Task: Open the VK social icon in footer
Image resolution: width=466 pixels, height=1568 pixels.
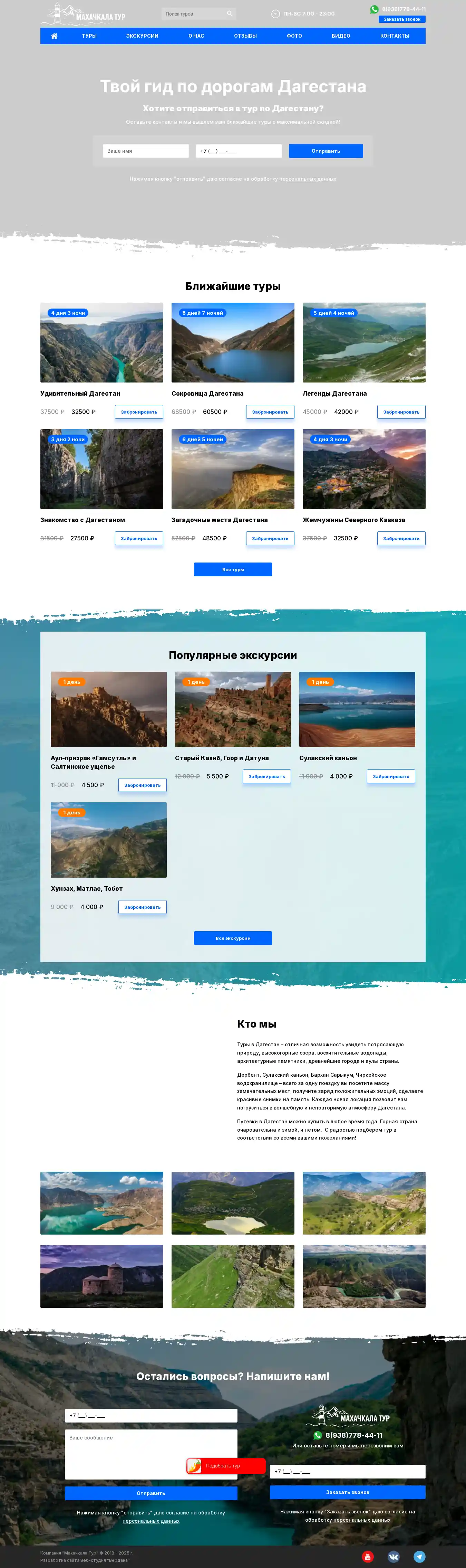Action: (394, 1557)
